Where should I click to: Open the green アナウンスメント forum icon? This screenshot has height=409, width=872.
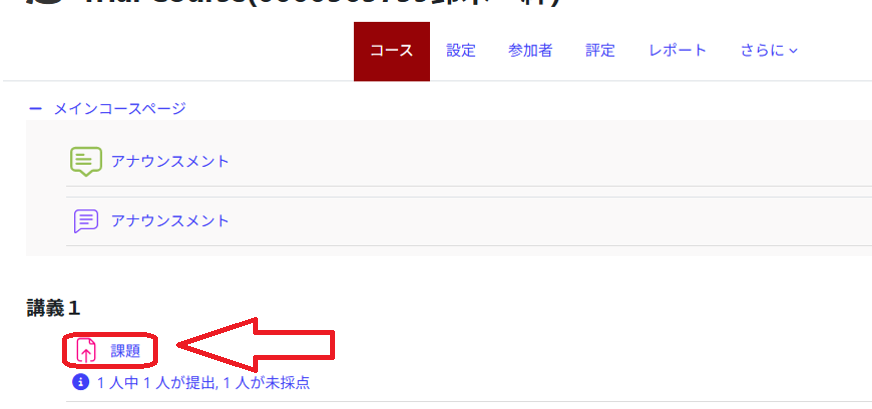86,161
